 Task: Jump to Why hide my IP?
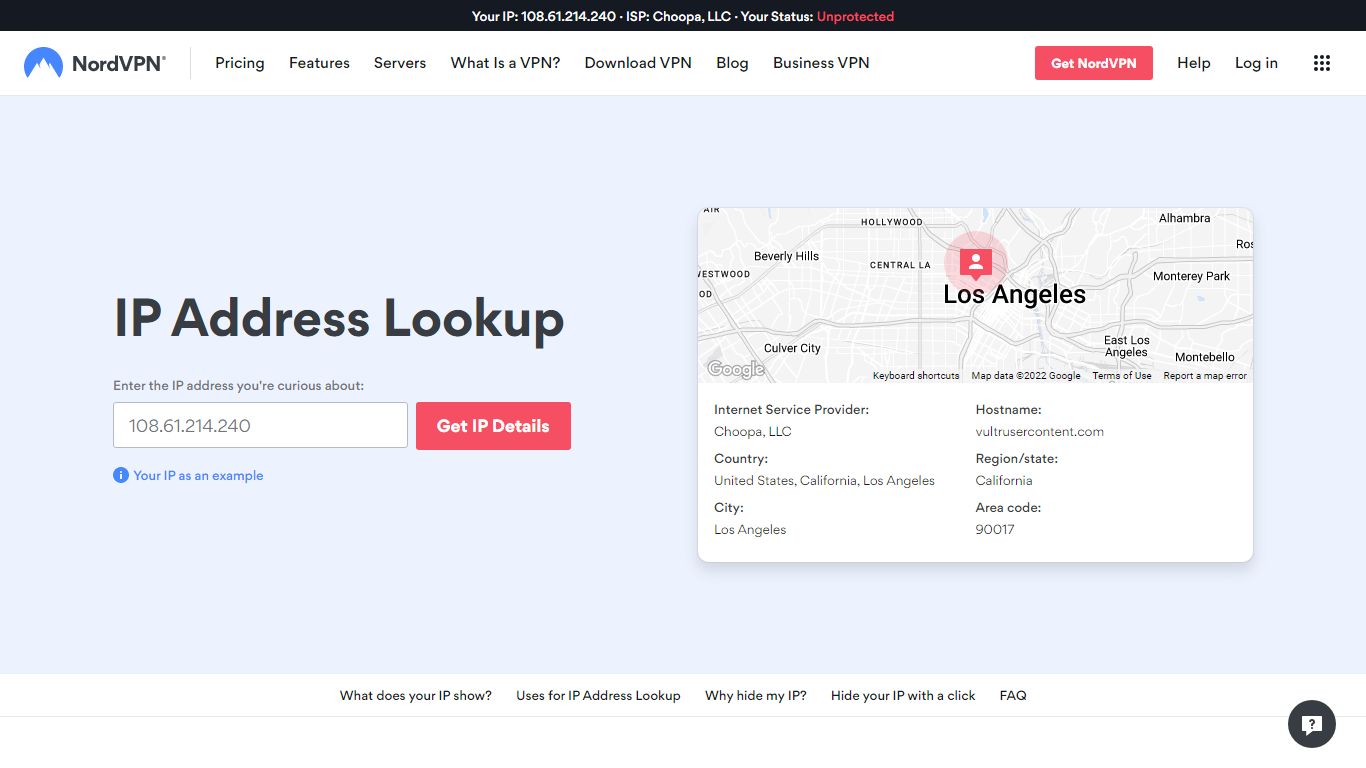point(756,695)
